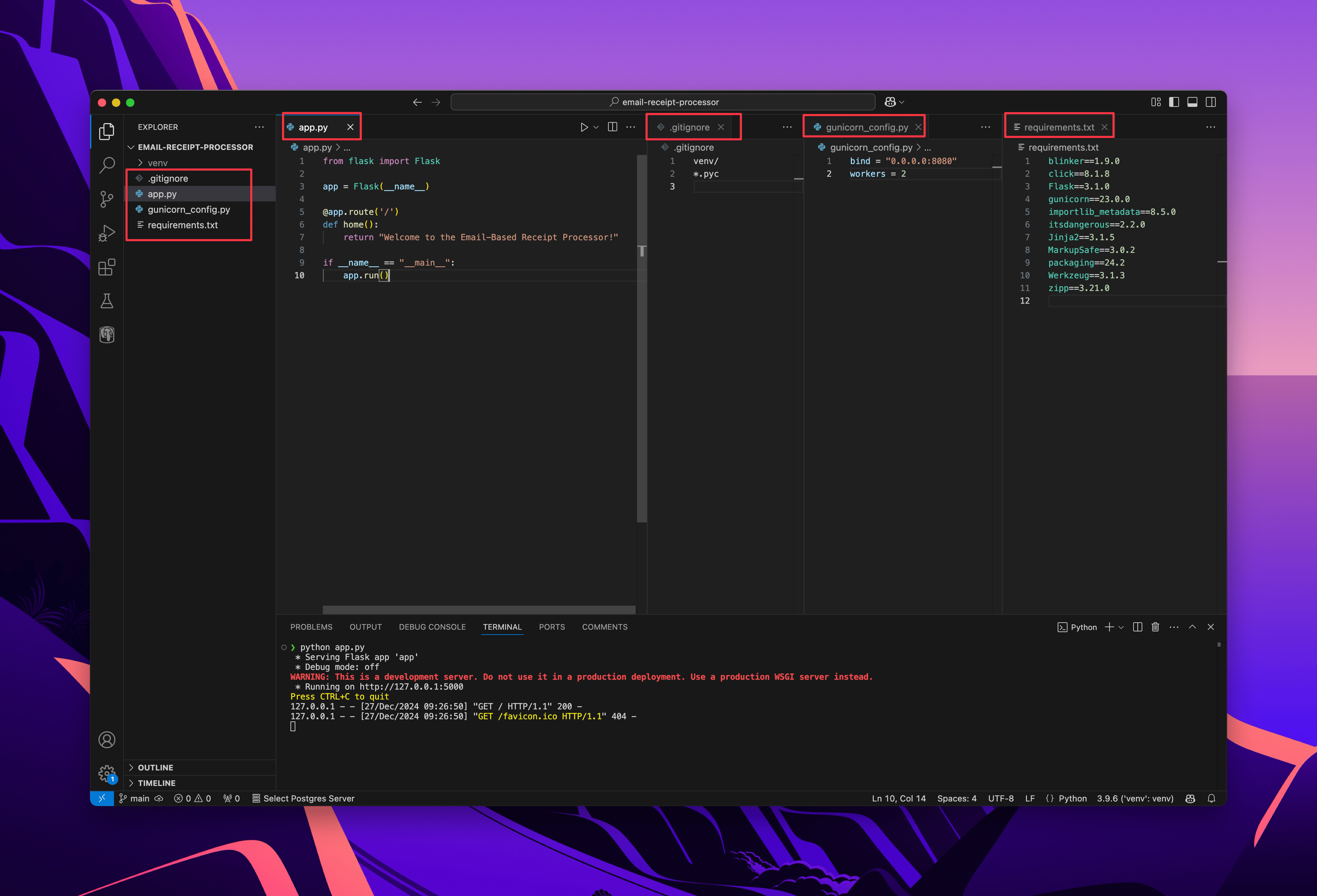Toggle the Primary Side Bar visibility
The width and height of the screenshot is (1317, 896).
[1174, 102]
